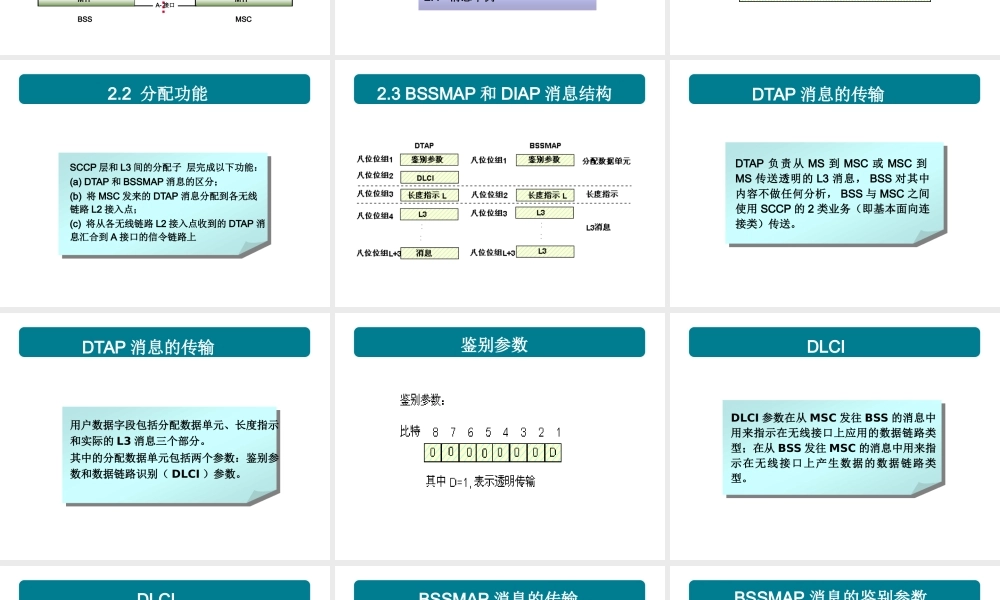
Task: Click the 'MSC' label in the top slide
Action: coord(244,19)
